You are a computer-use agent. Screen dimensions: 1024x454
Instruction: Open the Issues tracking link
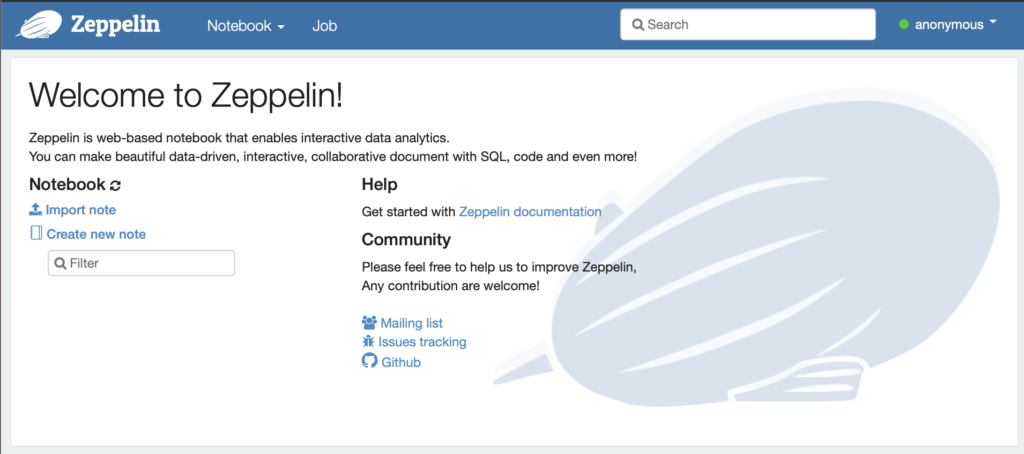pos(422,342)
